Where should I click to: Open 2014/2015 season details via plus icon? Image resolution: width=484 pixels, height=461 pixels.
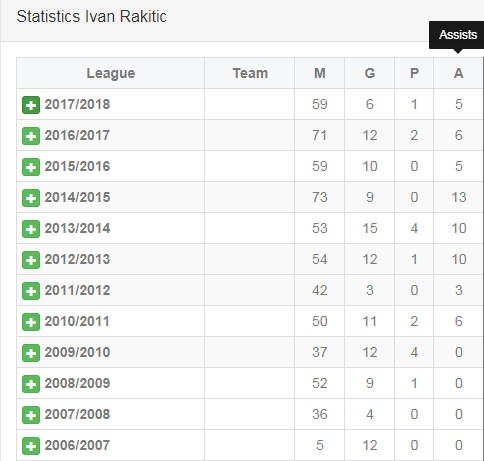[x=31, y=198]
